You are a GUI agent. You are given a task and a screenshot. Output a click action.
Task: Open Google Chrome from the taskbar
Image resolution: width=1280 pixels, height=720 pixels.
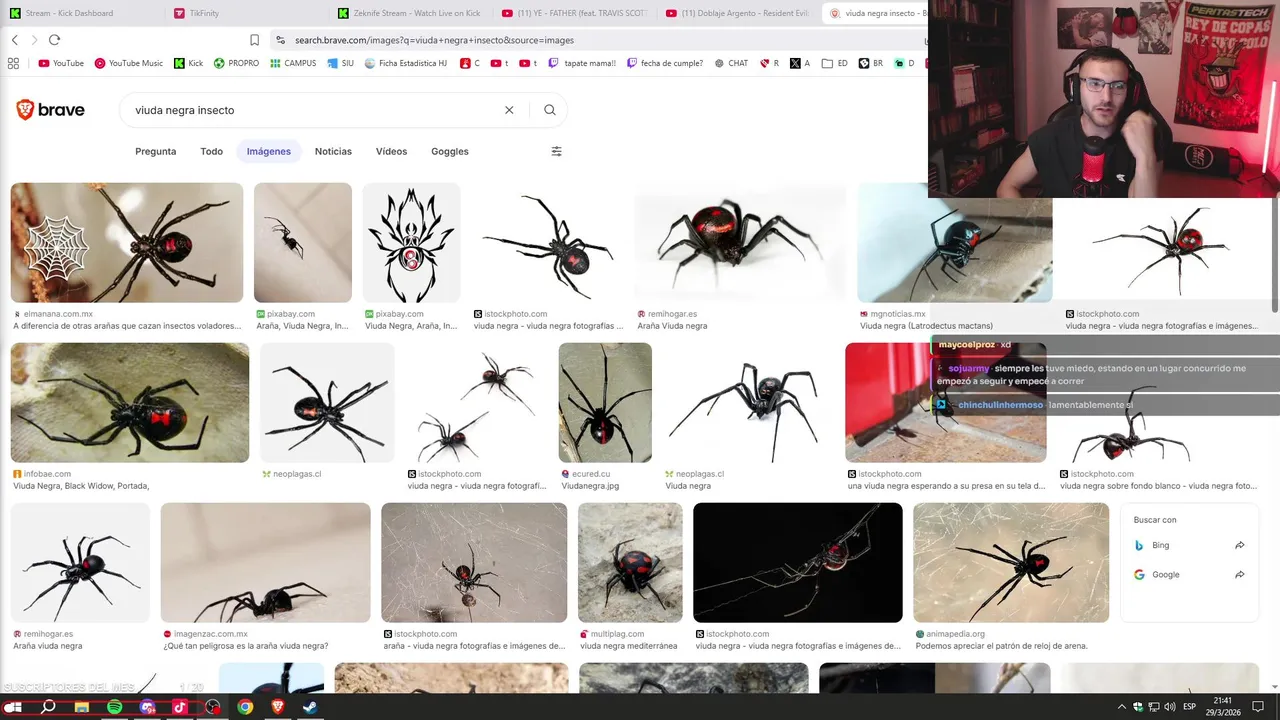pos(245,707)
